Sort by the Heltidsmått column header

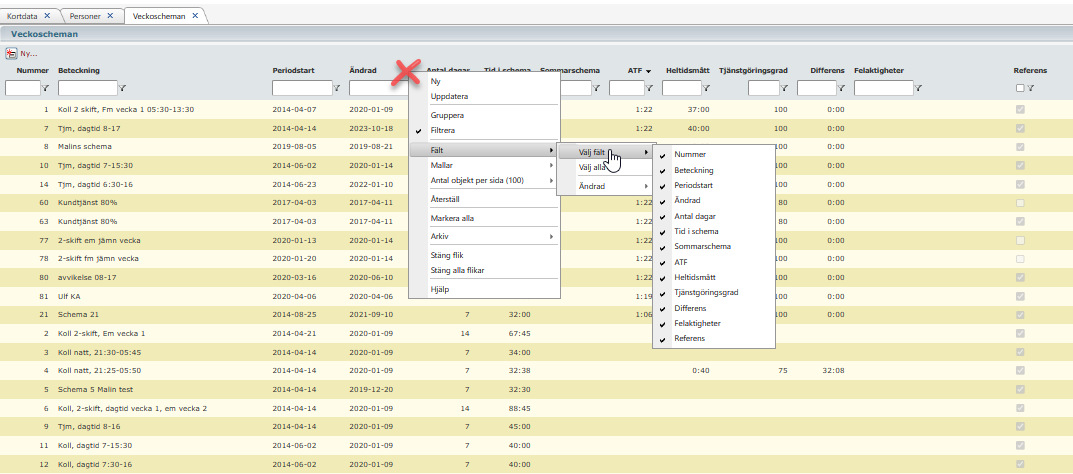coord(688,70)
